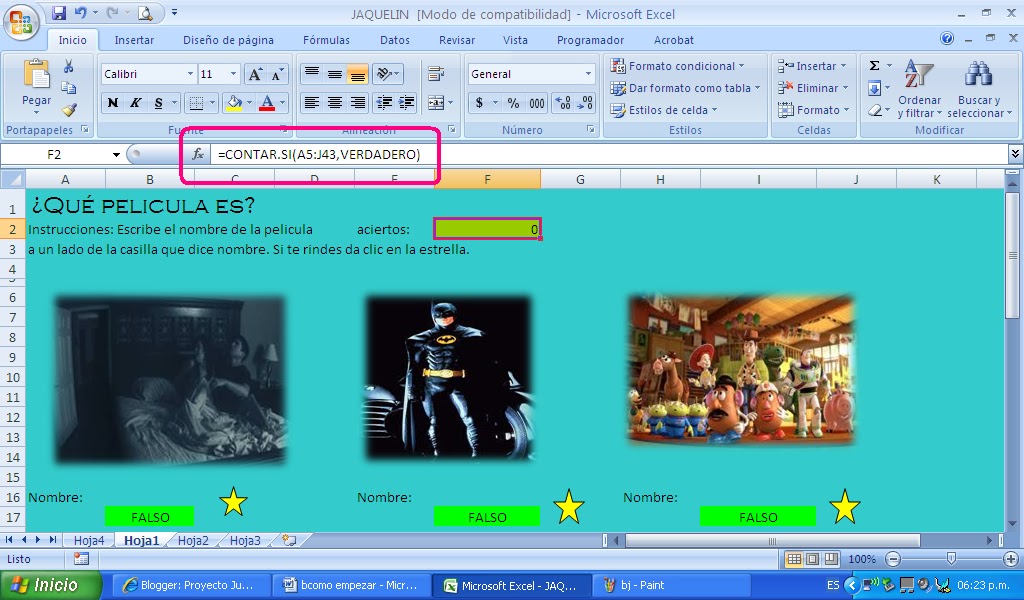The height and width of the screenshot is (600, 1024).
Task: Toggle bold N formatting
Action: (x=113, y=103)
